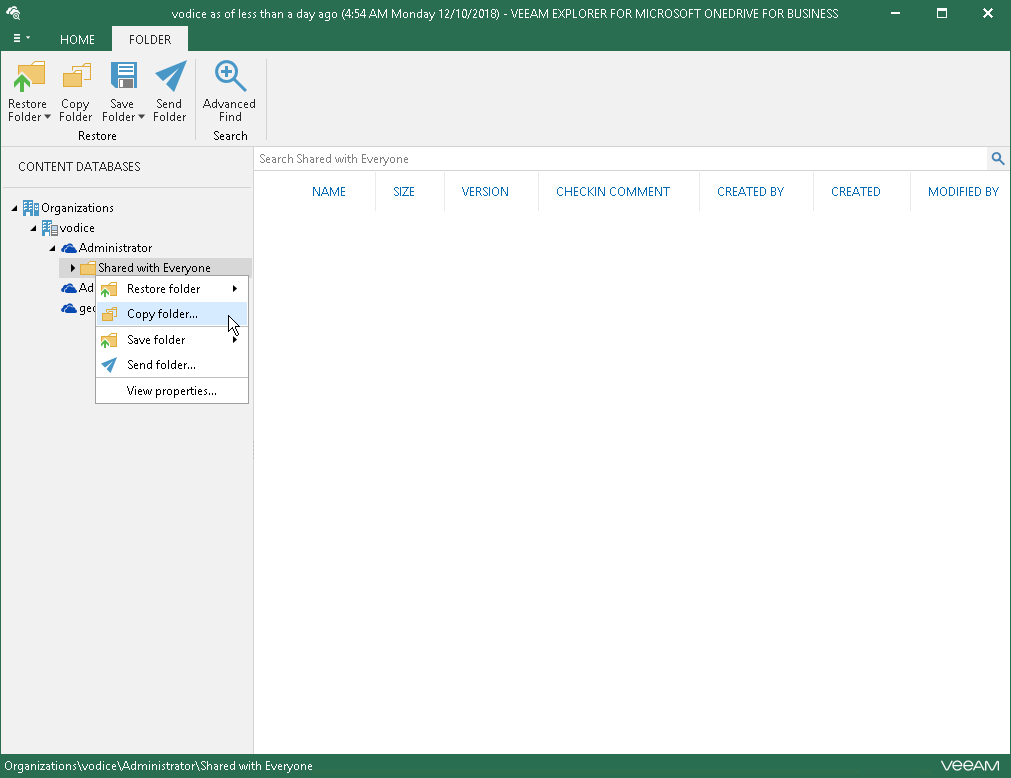Screen dimensions: 1011x778
Task: Select the Organizations tree label
Action: click(x=77, y=208)
